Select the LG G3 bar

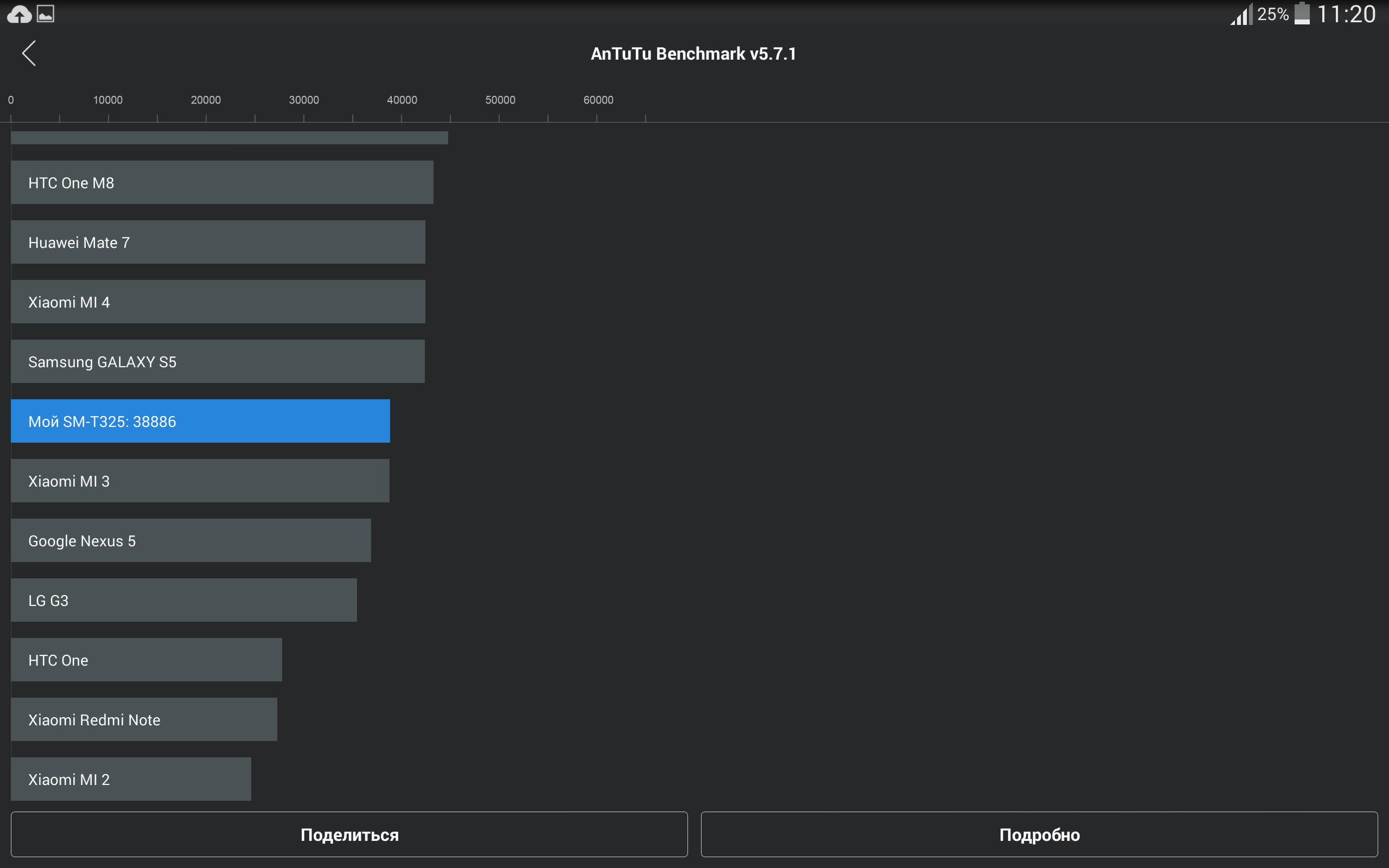pos(184,601)
